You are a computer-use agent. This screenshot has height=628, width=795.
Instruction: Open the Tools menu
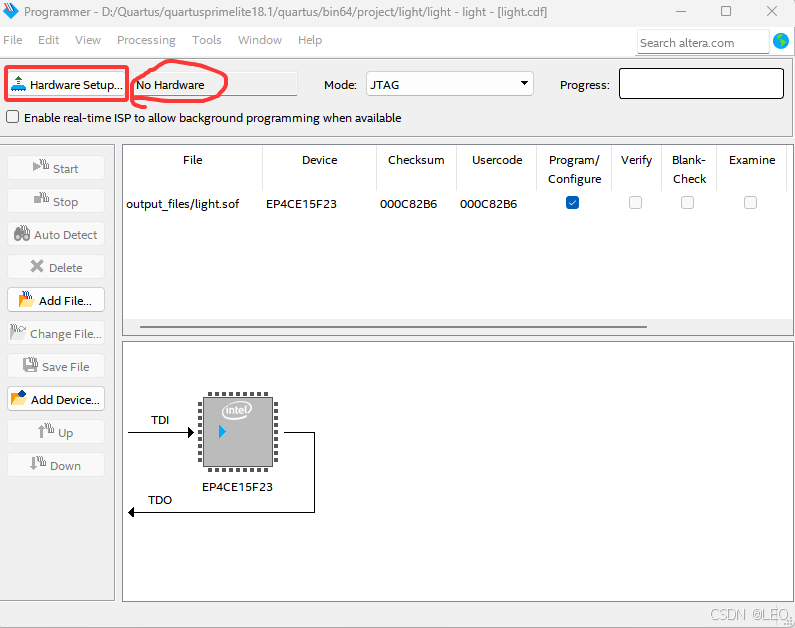pos(207,40)
